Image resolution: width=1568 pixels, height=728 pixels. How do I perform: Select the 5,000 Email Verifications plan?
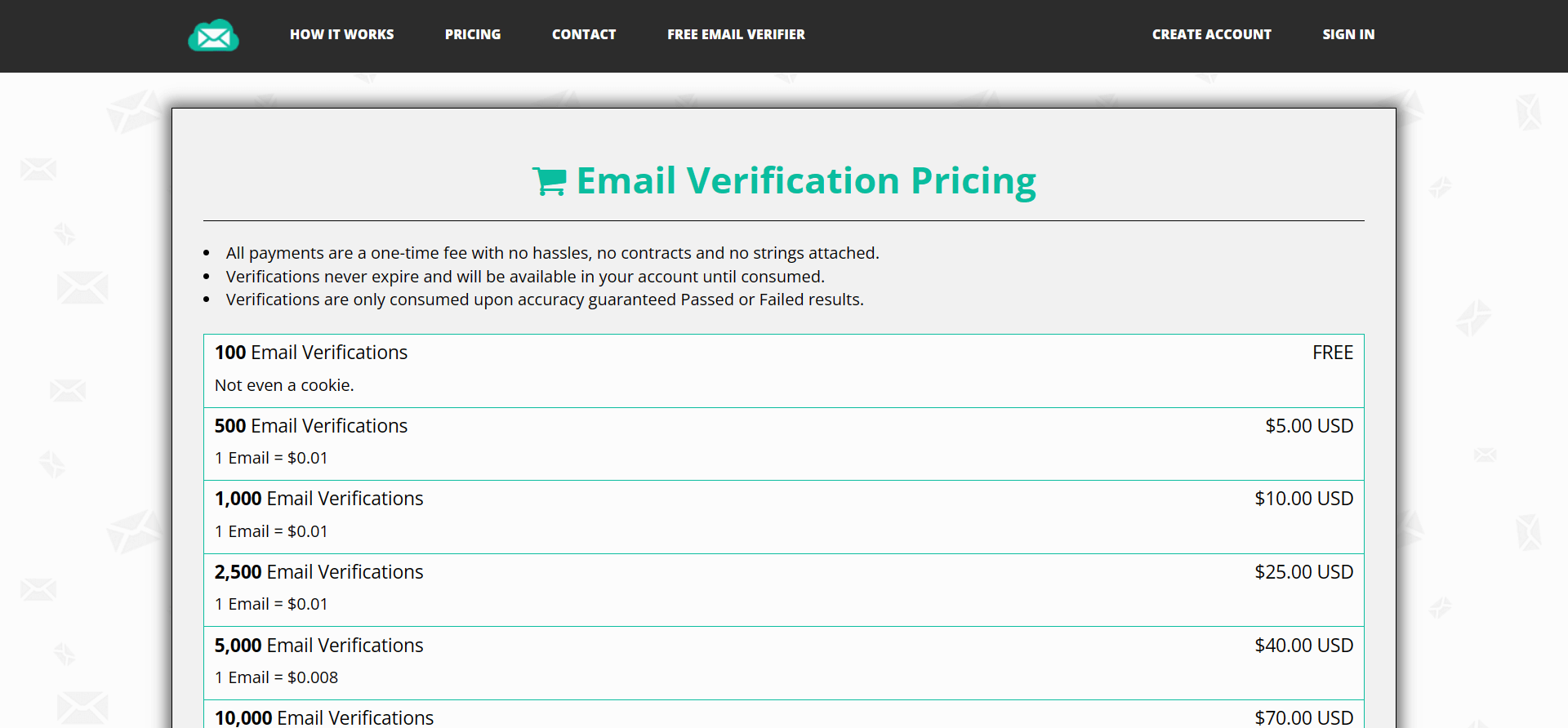[319, 646]
